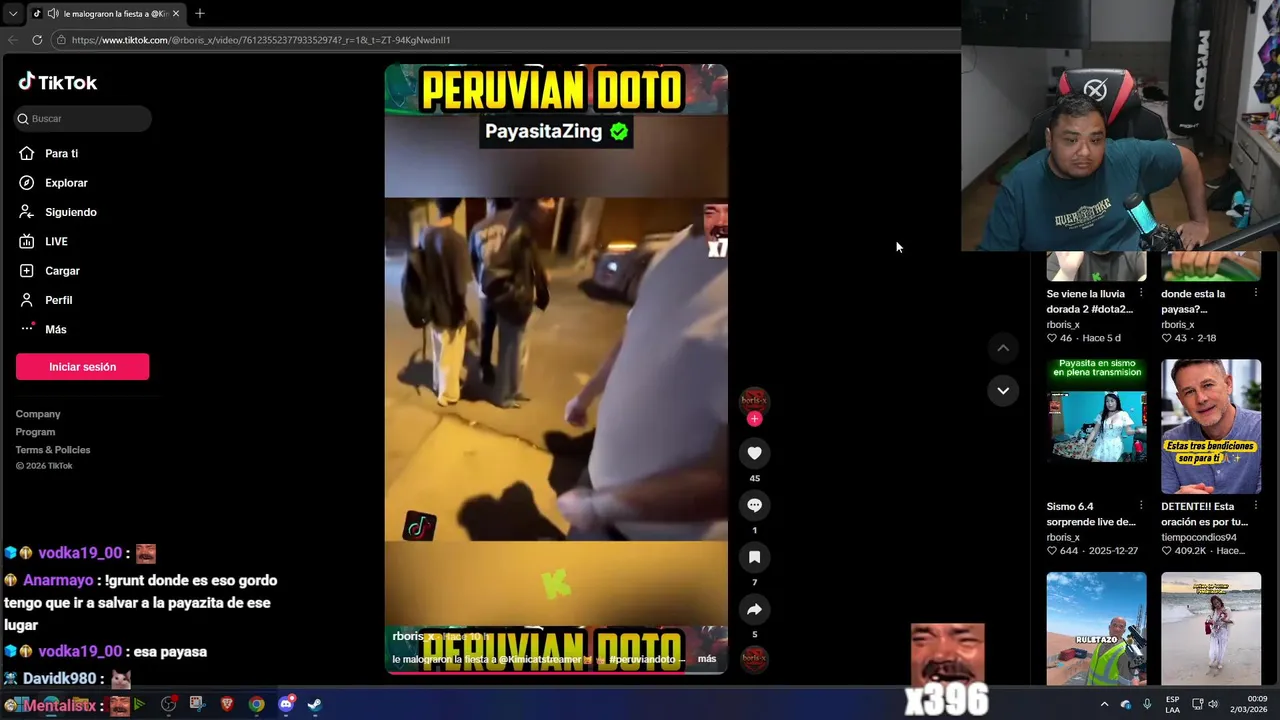Open Program footer link

(x=35, y=432)
